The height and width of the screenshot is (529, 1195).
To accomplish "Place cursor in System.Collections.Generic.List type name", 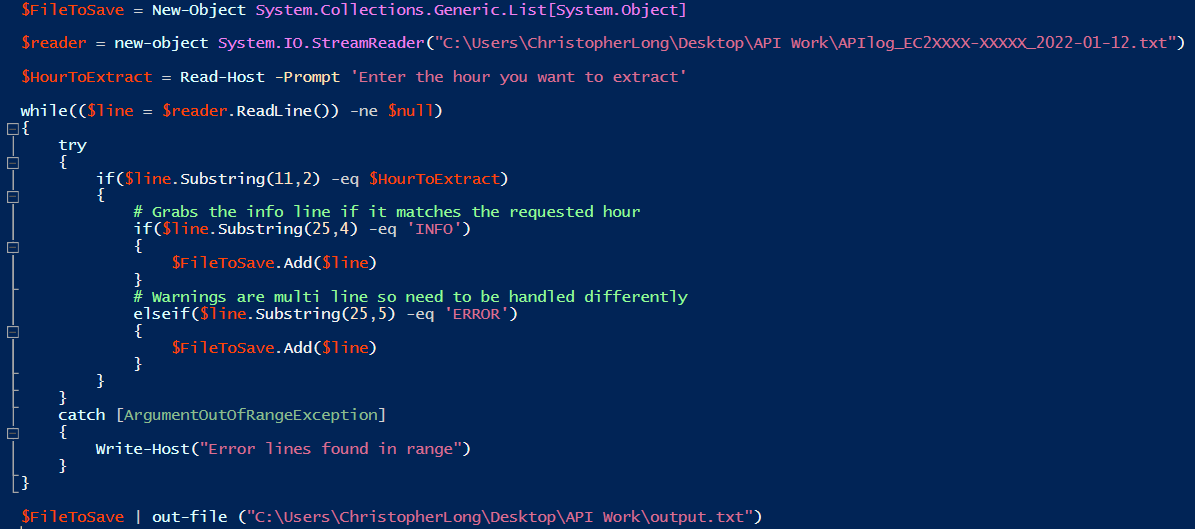I will tap(469, 10).
